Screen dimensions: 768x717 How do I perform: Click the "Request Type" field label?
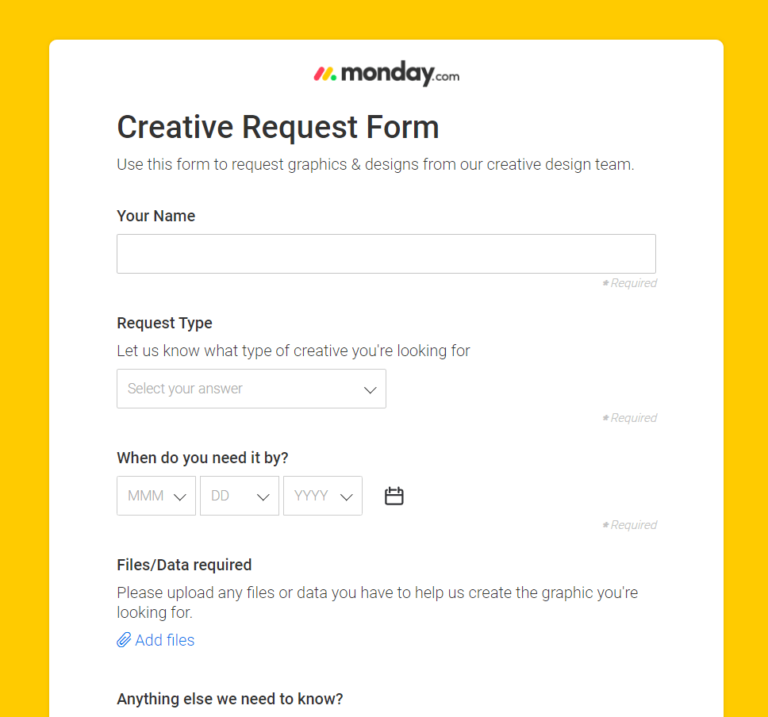pos(165,323)
